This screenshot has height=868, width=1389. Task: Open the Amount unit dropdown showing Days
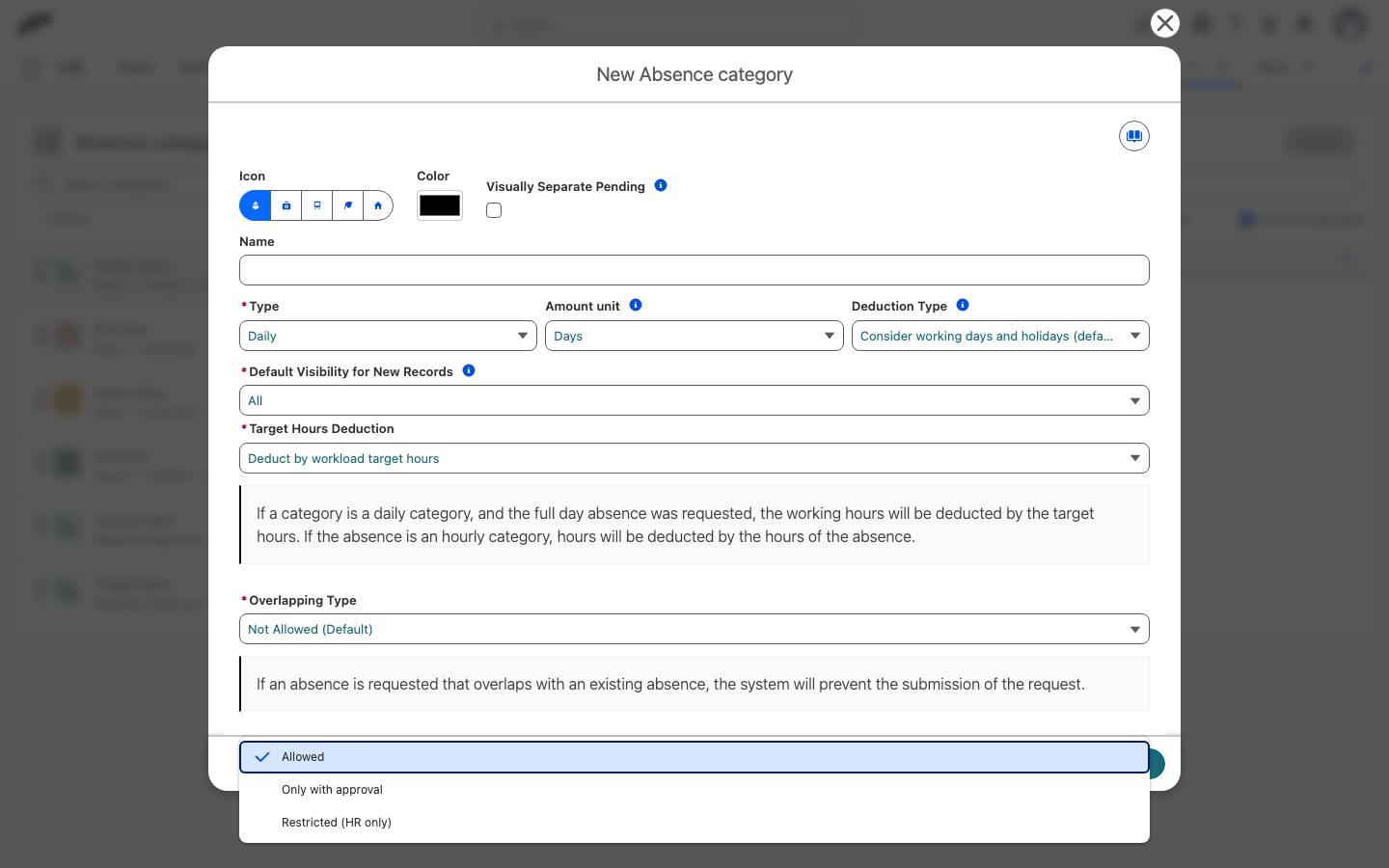click(x=694, y=336)
